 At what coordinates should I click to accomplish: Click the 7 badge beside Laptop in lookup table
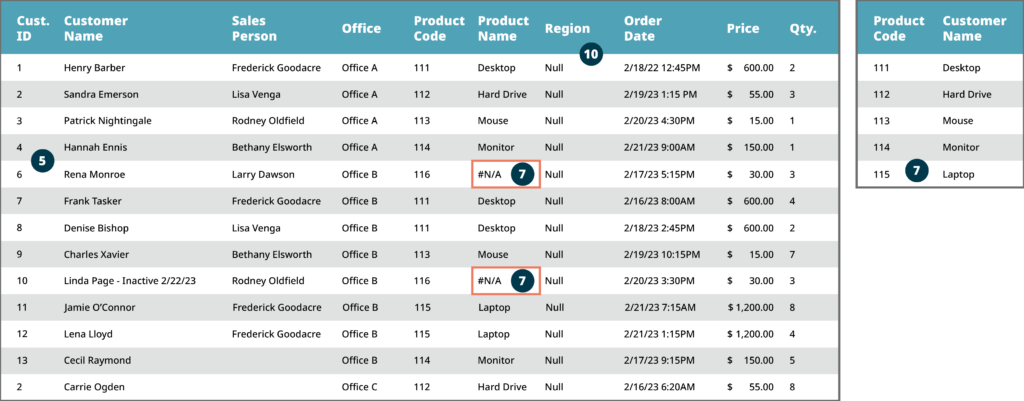point(917,170)
